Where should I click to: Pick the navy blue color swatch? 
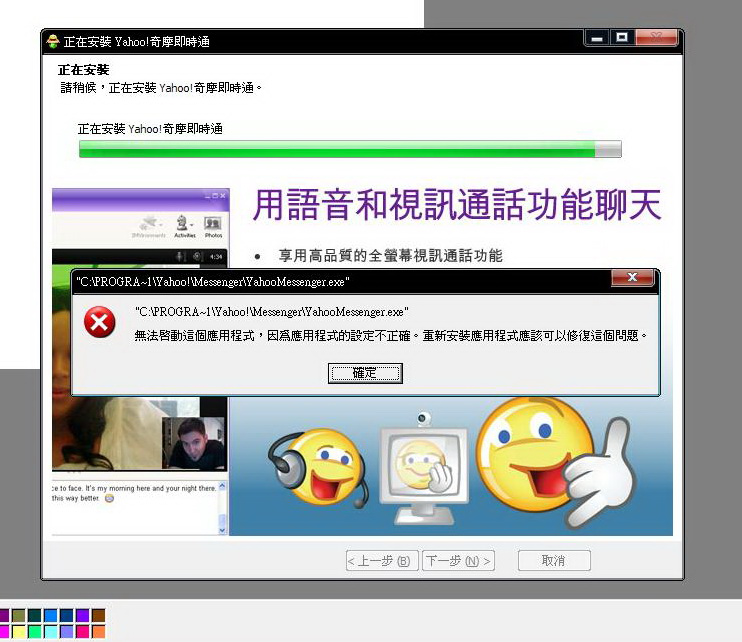pos(67,616)
